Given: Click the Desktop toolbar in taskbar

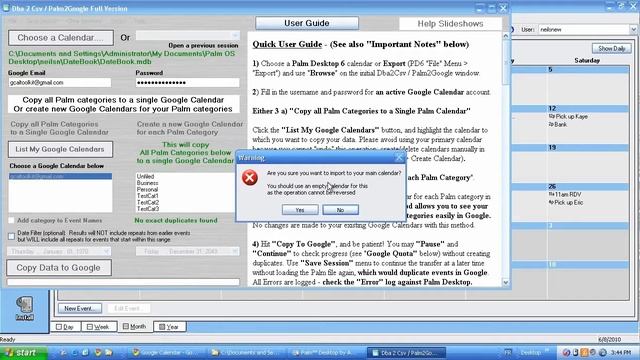Looking at the screenshot, I should point(531,352).
